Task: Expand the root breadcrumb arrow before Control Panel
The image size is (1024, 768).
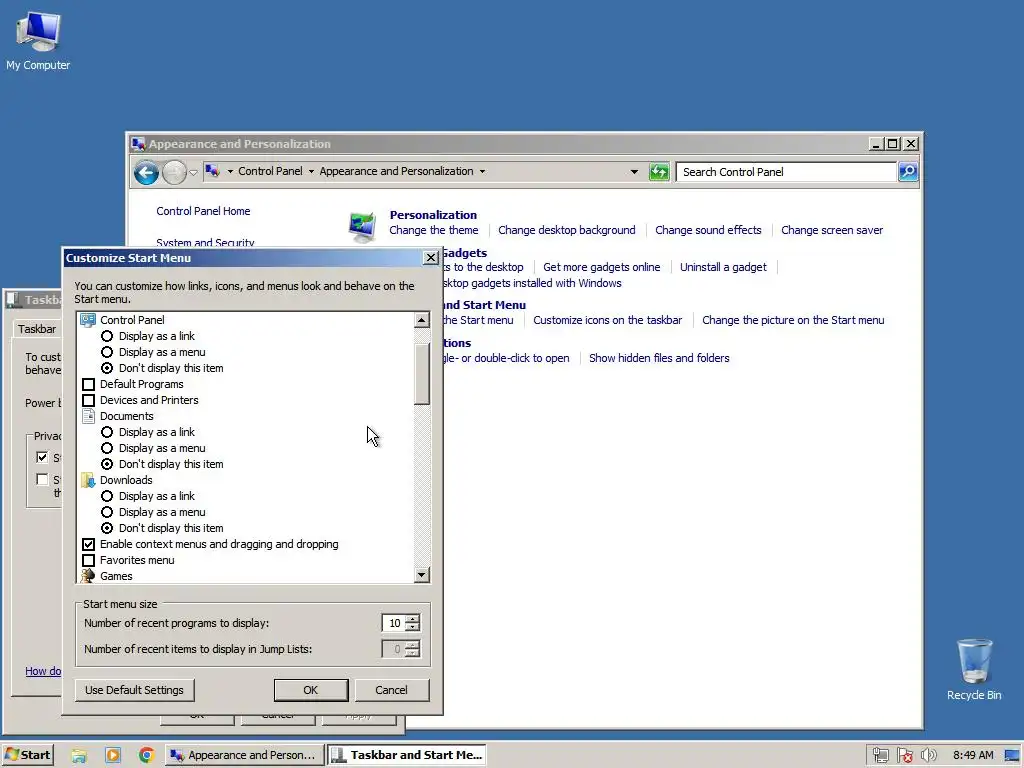Action: [230, 171]
